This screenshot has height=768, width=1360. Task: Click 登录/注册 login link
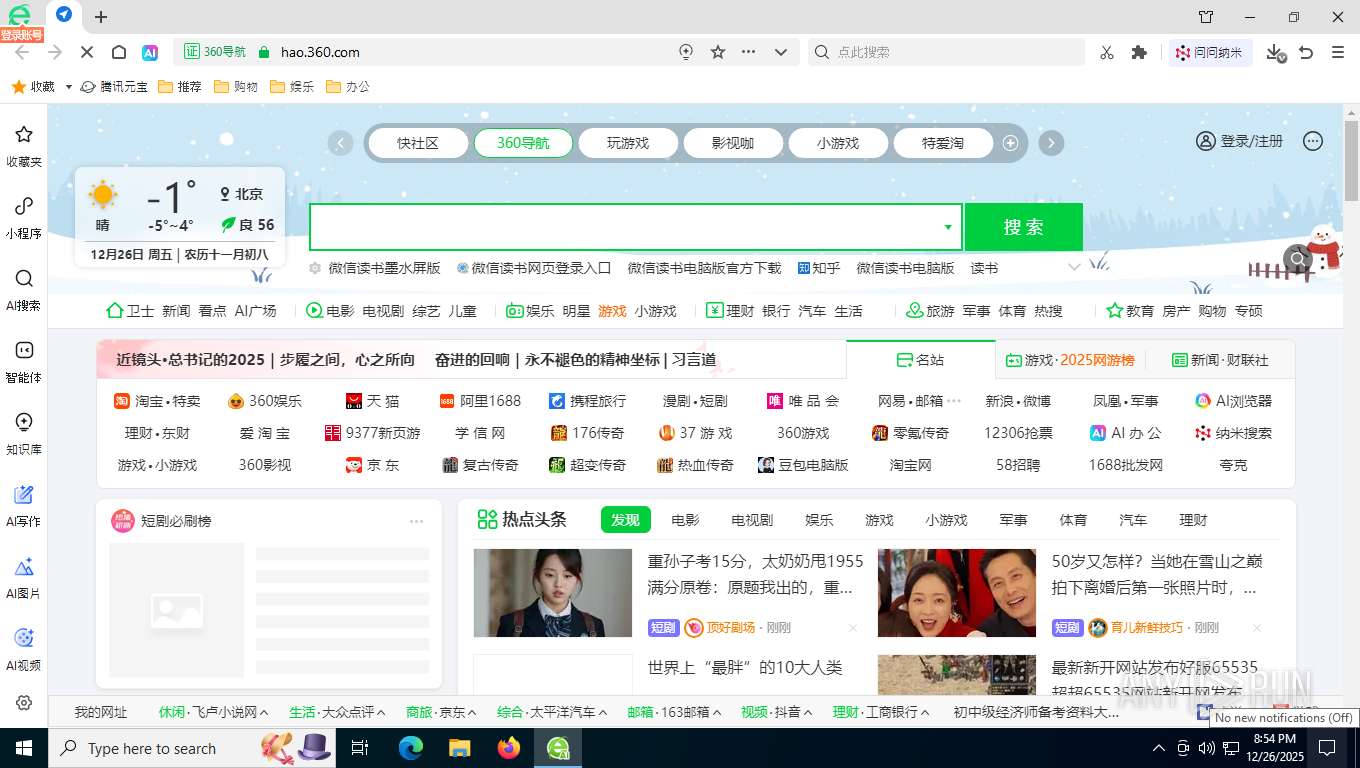(x=1240, y=141)
